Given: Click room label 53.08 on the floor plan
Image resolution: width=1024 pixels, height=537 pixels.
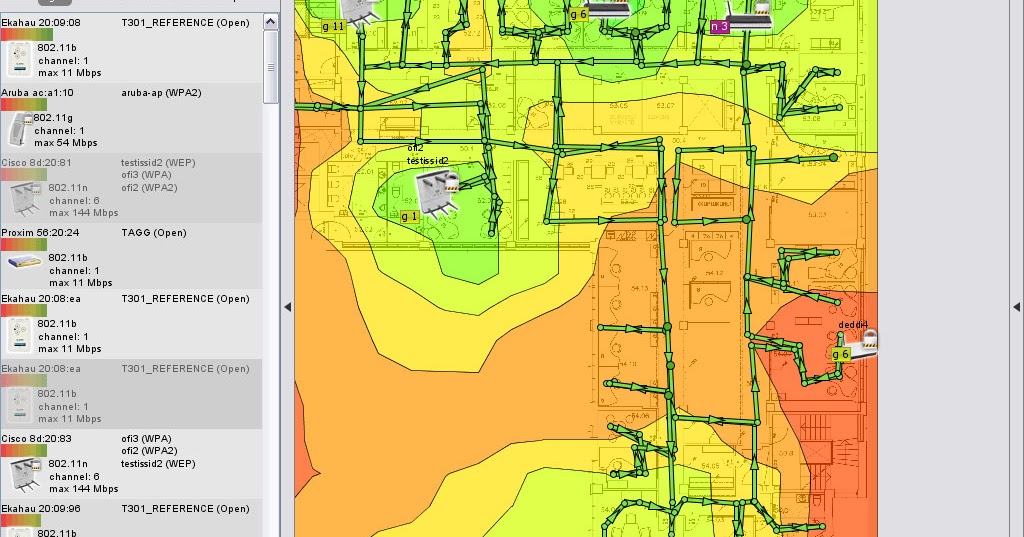Looking at the screenshot, I should (x=811, y=119).
